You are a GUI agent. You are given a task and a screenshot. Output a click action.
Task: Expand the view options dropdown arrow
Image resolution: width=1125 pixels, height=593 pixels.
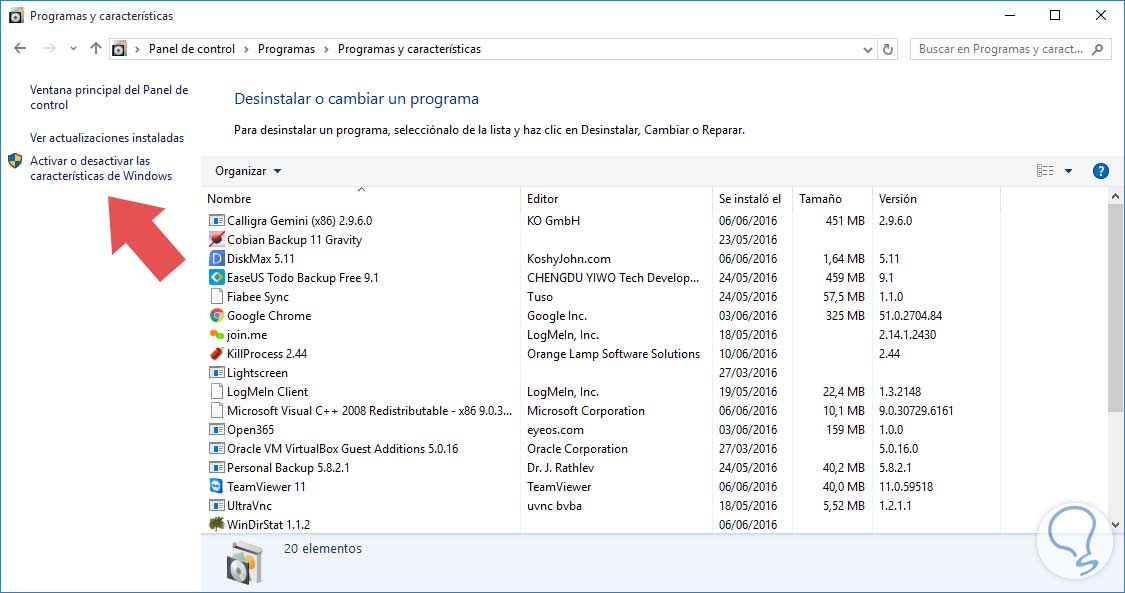click(1068, 171)
